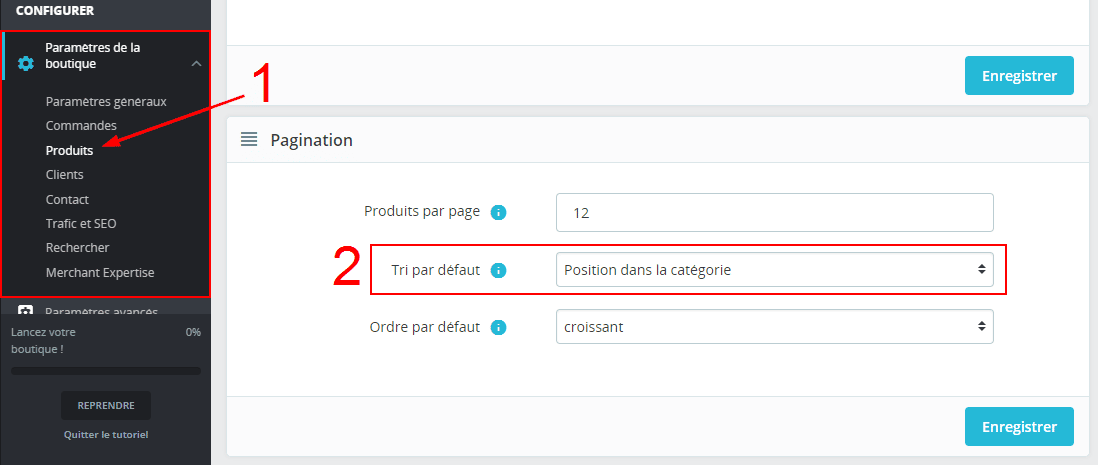
Task: Click info icon next to Ordre par défaut
Action: [x=498, y=327]
